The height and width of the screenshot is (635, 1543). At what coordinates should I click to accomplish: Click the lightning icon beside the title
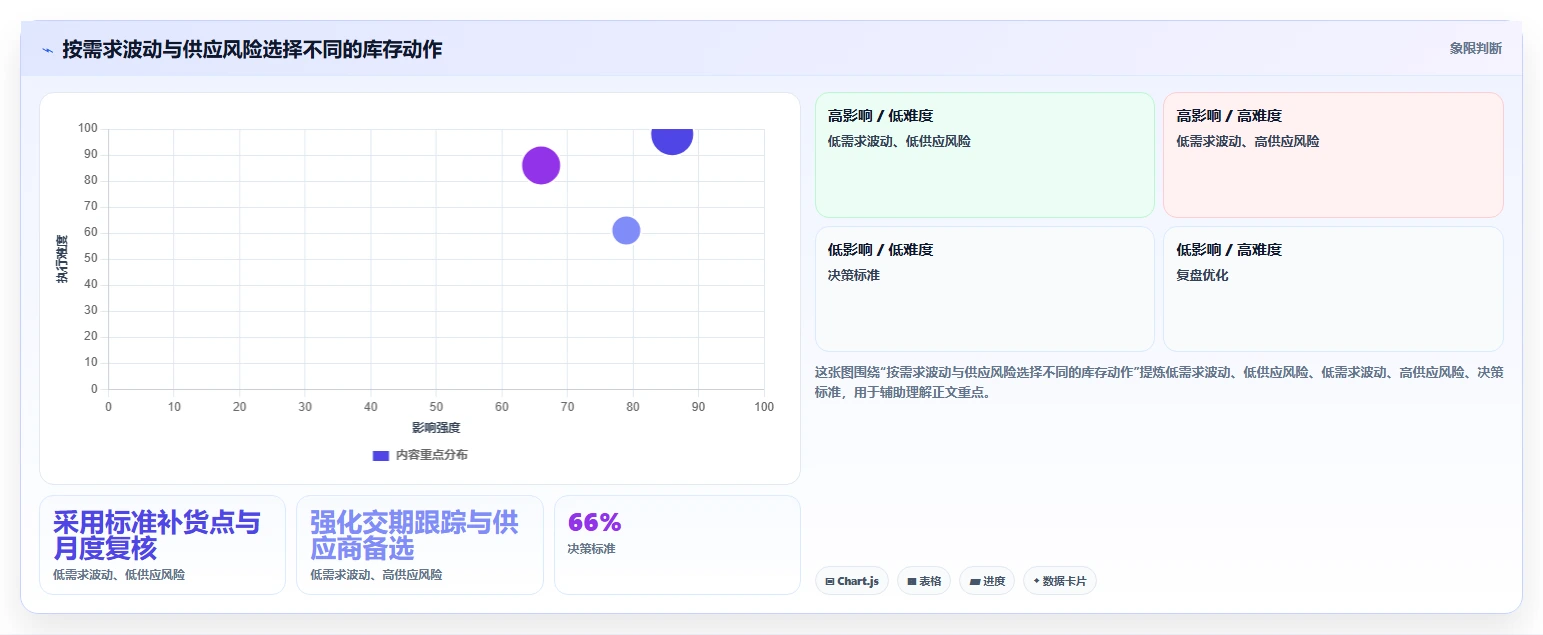point(47,50)
